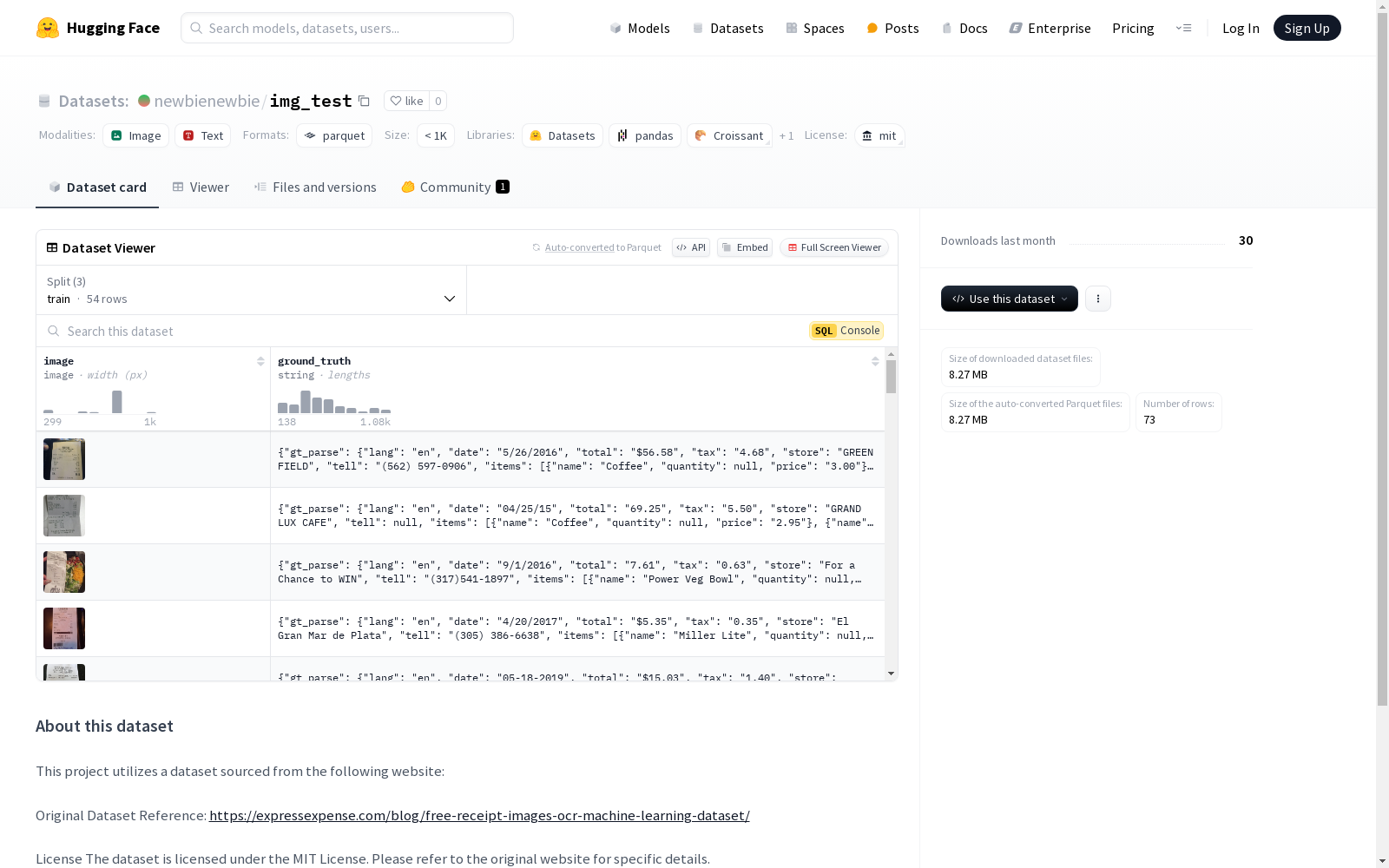Open the Full Screen Viewer
Screen dimensions: 1389x868
(833, 247)
